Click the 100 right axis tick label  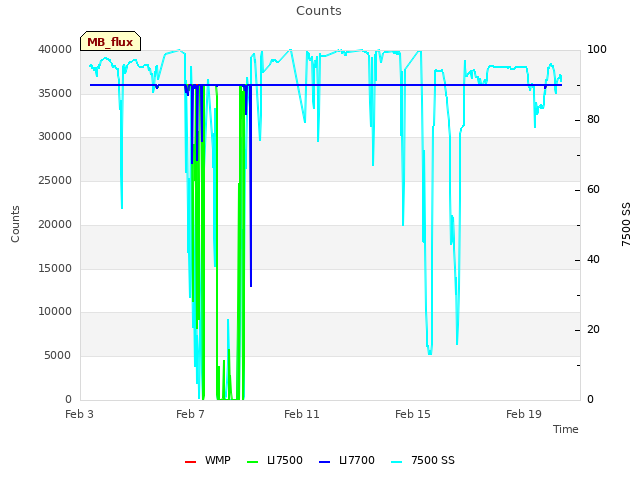coord(597,49)
